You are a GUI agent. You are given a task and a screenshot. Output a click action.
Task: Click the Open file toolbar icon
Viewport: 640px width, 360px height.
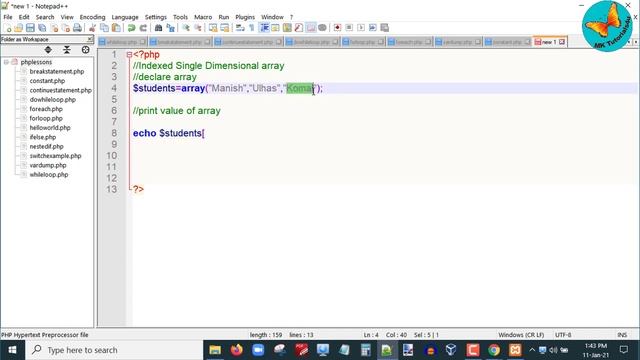pos(18,28)
